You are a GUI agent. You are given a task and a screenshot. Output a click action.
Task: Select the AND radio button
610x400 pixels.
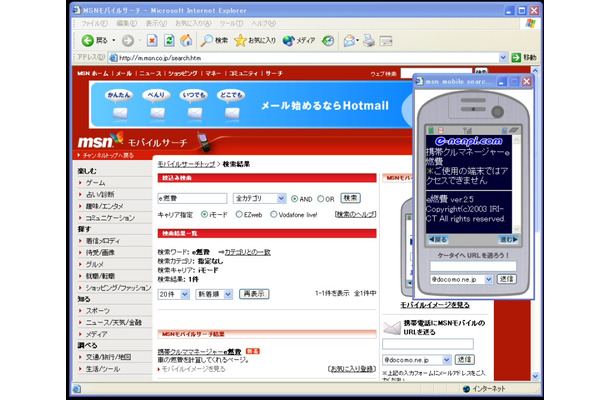coord(294,199)
